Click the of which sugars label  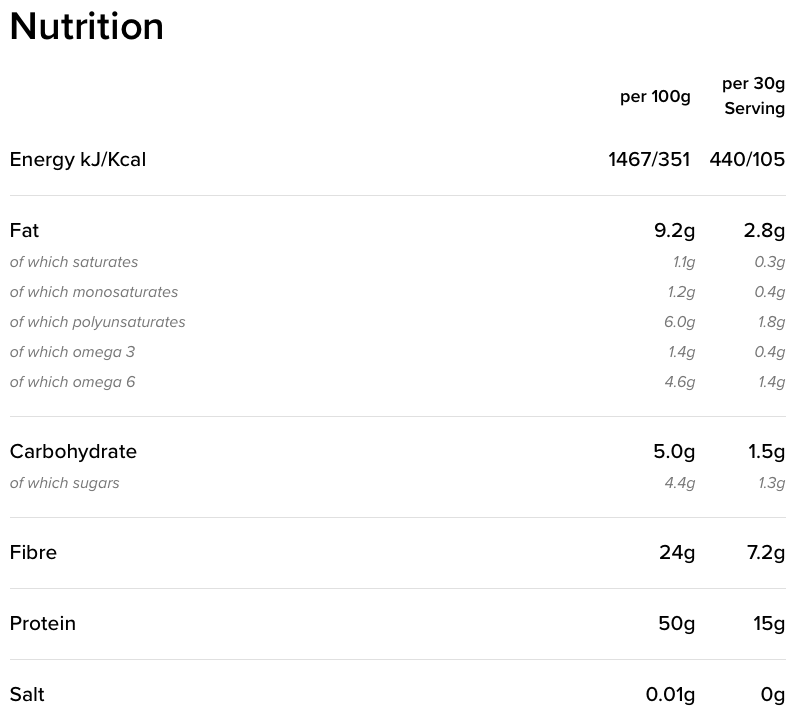(x=65, y=483)
